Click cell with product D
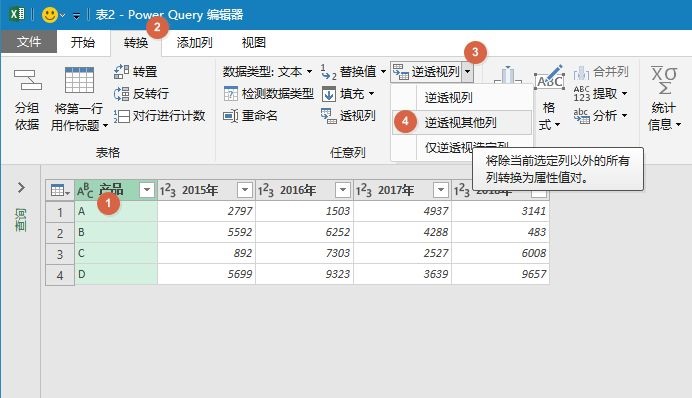692x398 pixels. (x=116, y=274)
